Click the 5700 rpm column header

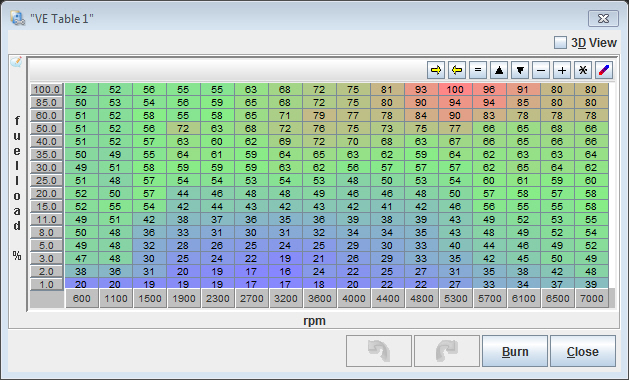click(x=490, y=299)
